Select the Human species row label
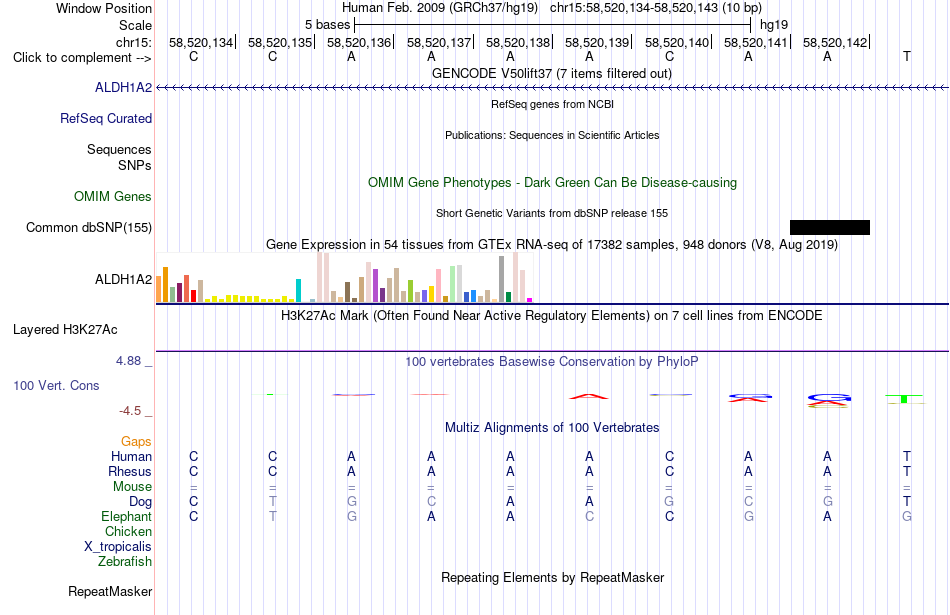 tap(131, 456)
